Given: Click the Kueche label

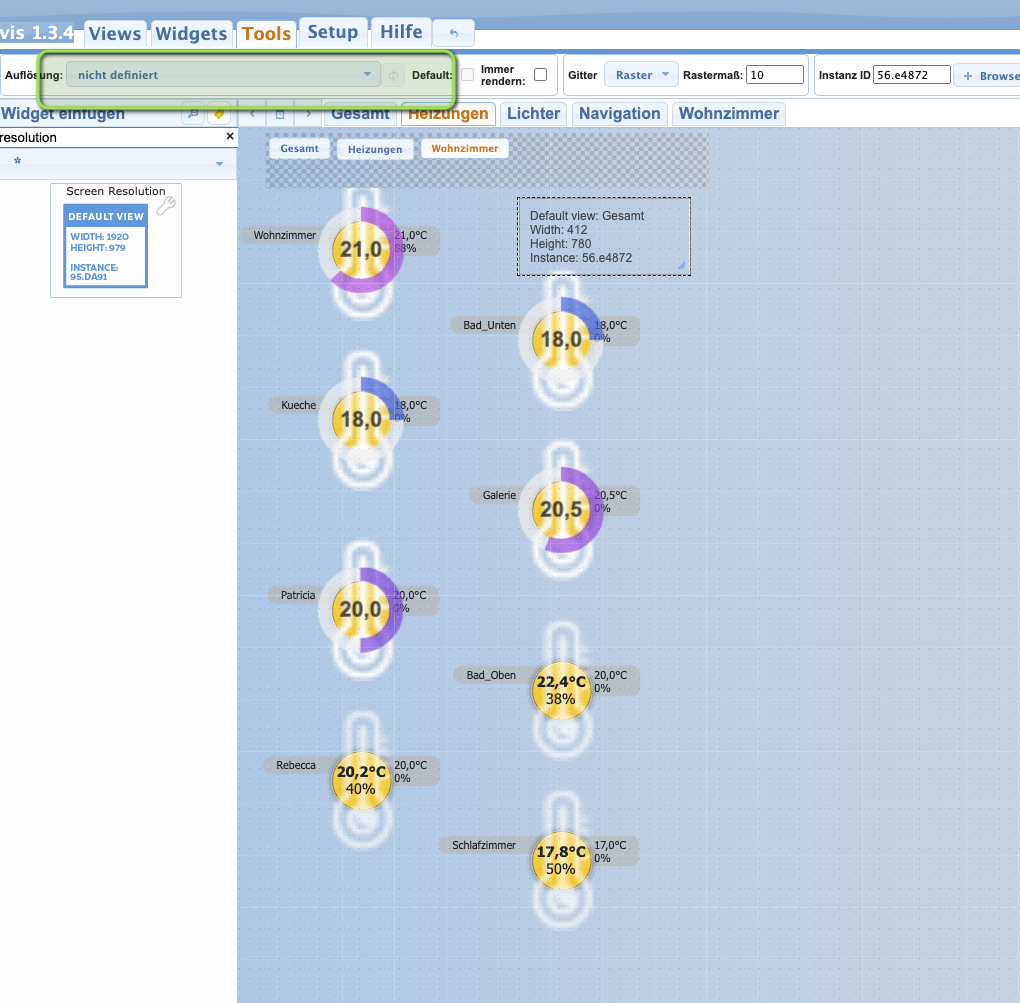Looking at the screenshot, I should point(298,405).
